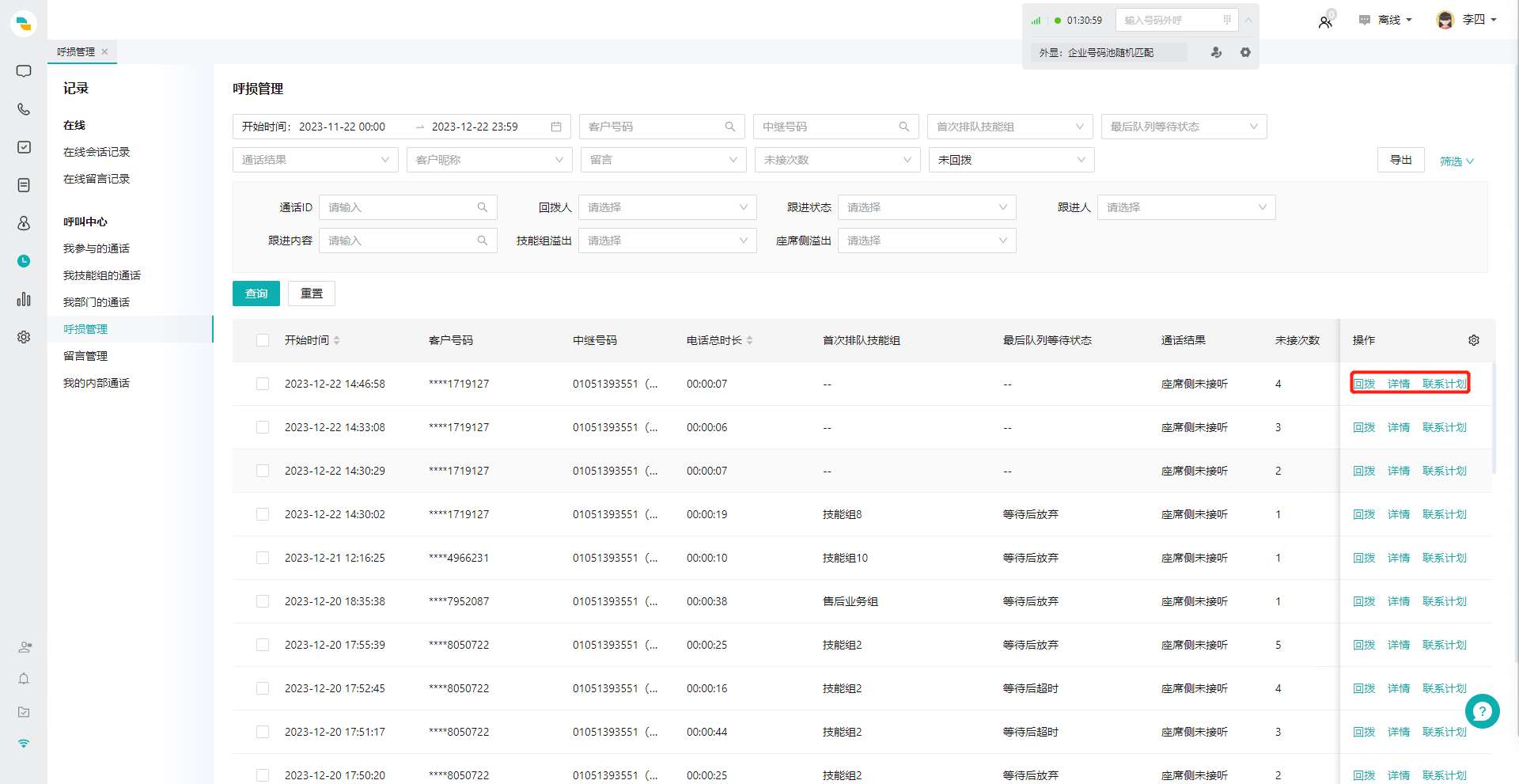Open the 离线 status dropdown
This screenshot has height=784, width=1519.
1386,21
